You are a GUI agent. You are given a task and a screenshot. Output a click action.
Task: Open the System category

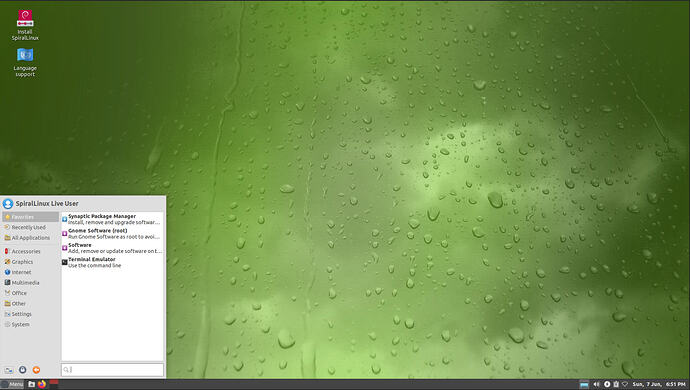click(30, 325)
